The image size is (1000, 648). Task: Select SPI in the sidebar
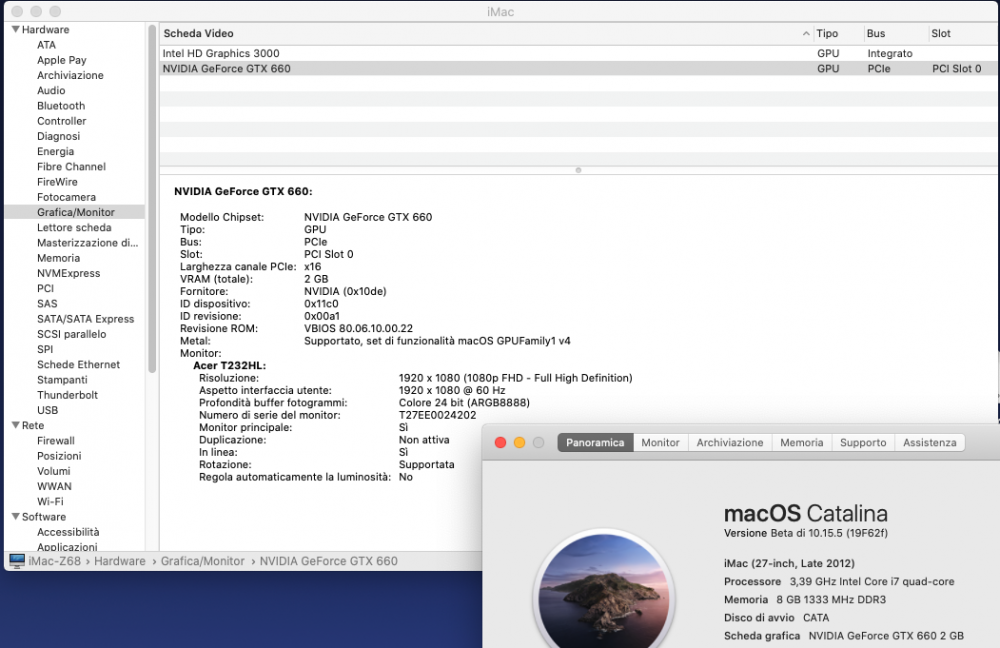[45, 350]
